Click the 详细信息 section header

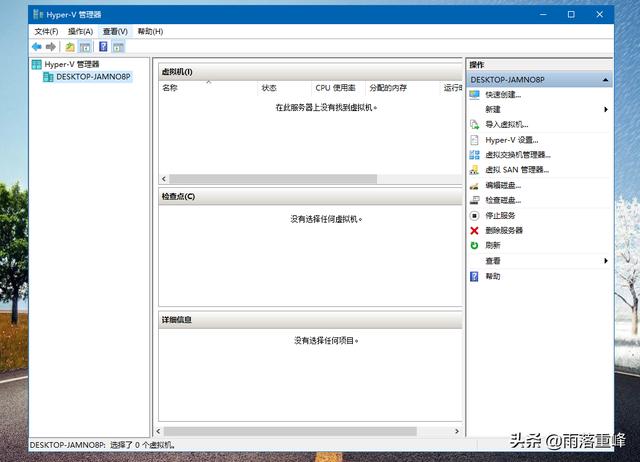coord(310,320)
